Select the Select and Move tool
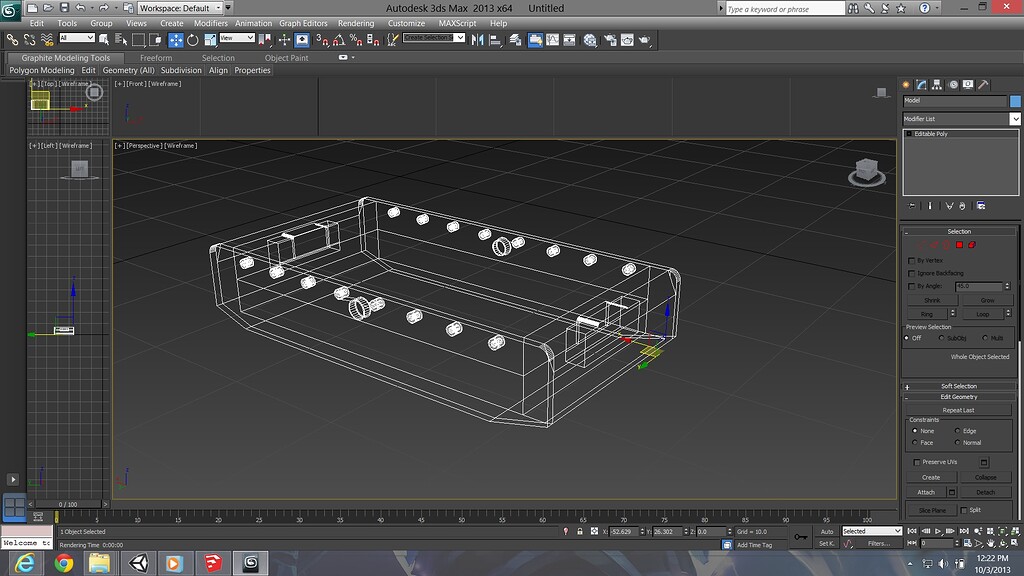1024x576 pixels. click(x=176, y=39)
